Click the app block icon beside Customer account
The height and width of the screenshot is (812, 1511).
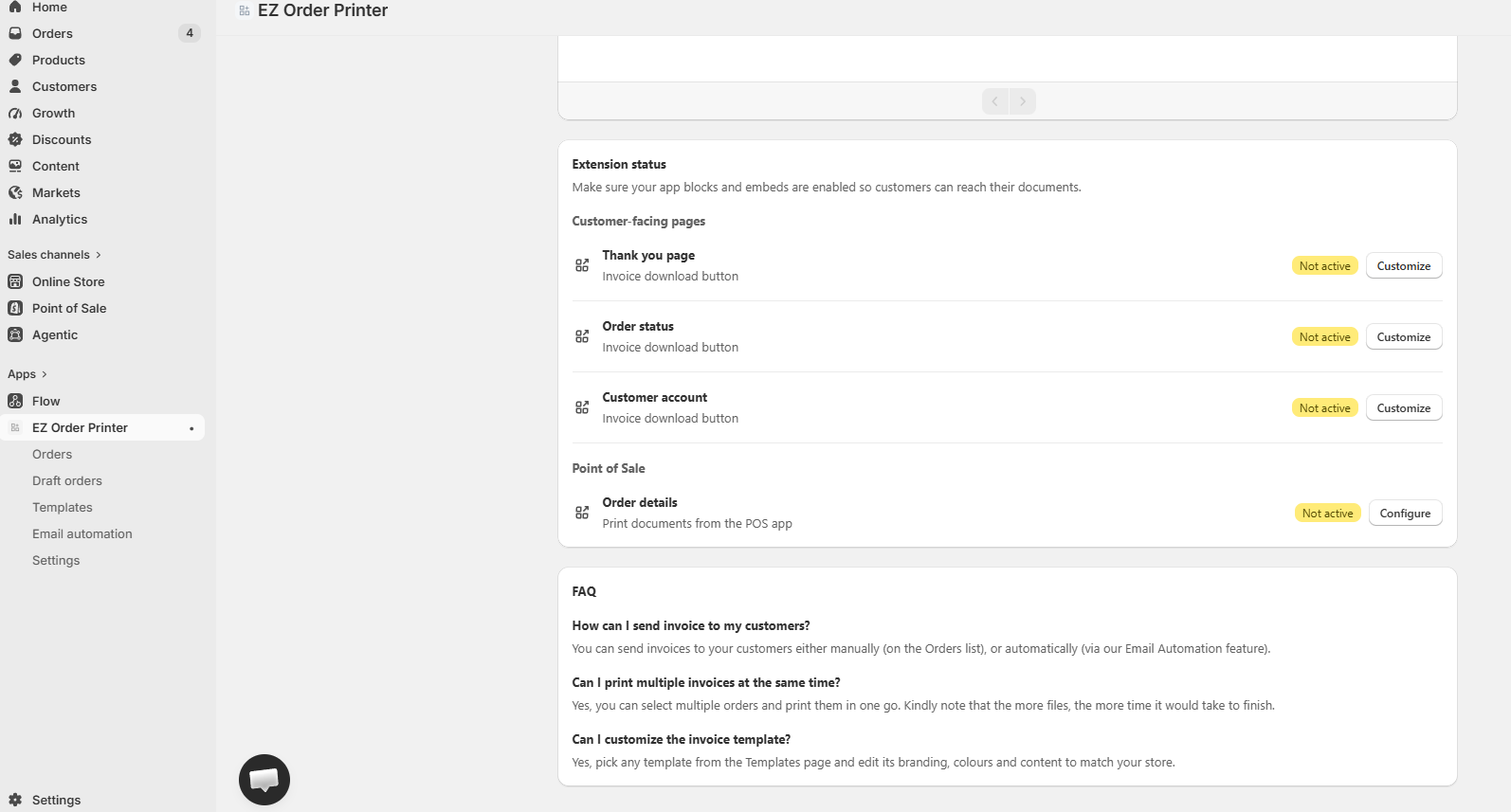click(582, 407)
